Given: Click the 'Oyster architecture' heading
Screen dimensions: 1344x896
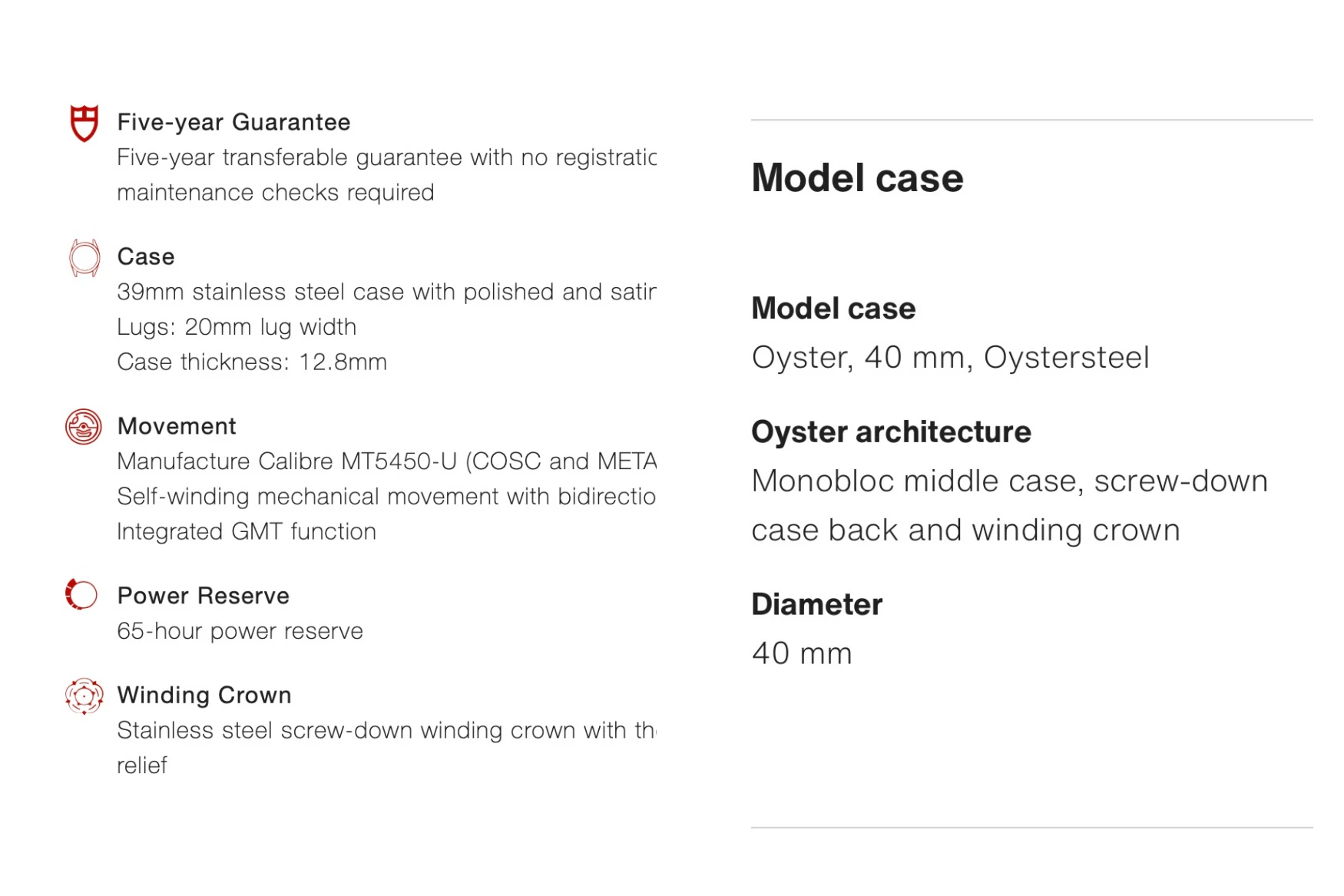Looking at the screenshot, I should (891, 432).
